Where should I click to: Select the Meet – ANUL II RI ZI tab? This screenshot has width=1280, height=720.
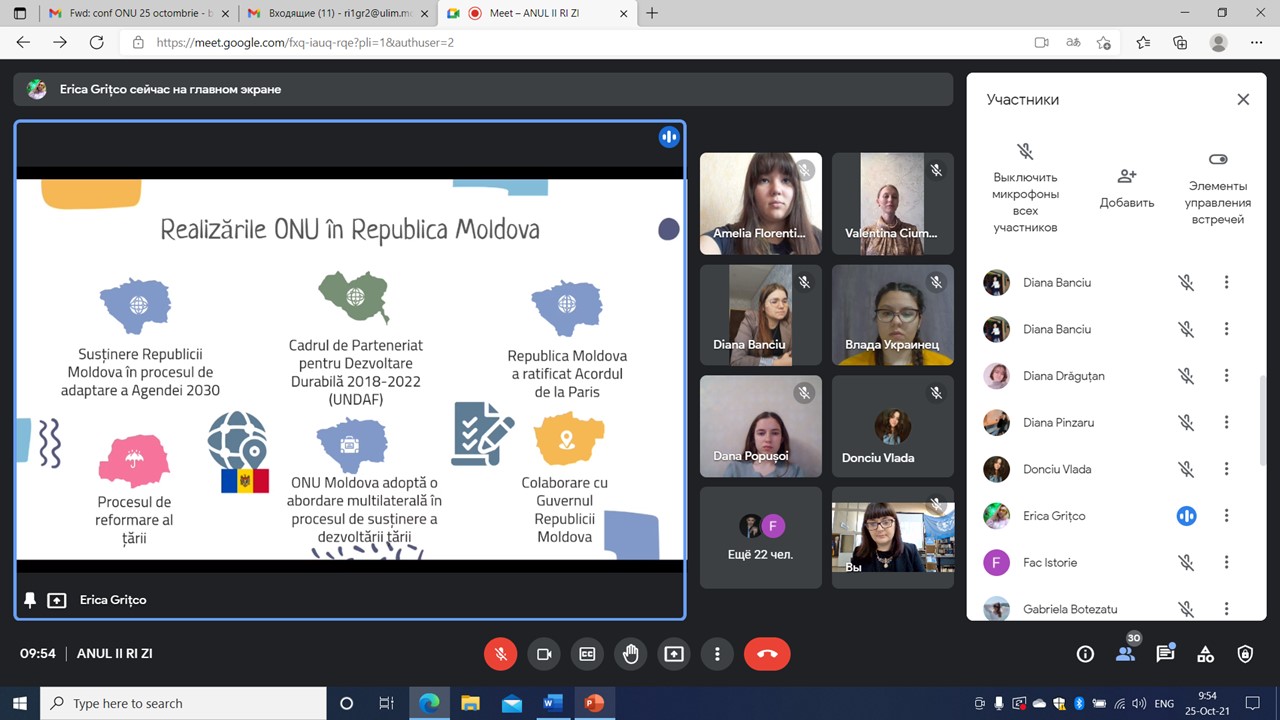pyautogui.click(x=536, y=13)
